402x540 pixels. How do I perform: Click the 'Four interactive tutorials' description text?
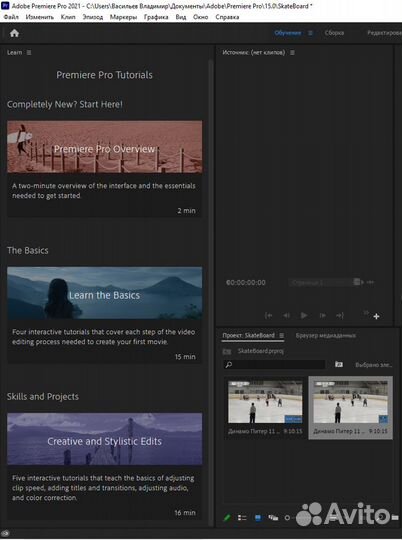tap(103, 337)
